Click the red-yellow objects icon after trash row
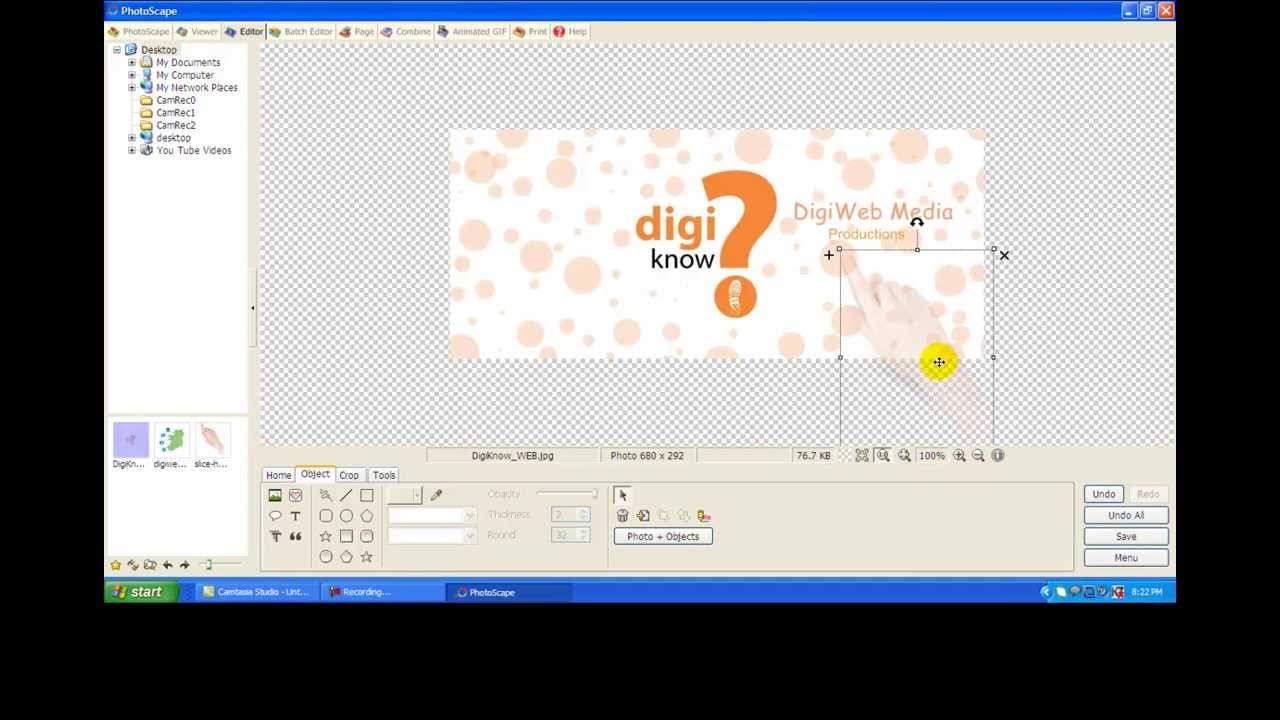This screenshot has width=1280, height=720. pos(704,516)
